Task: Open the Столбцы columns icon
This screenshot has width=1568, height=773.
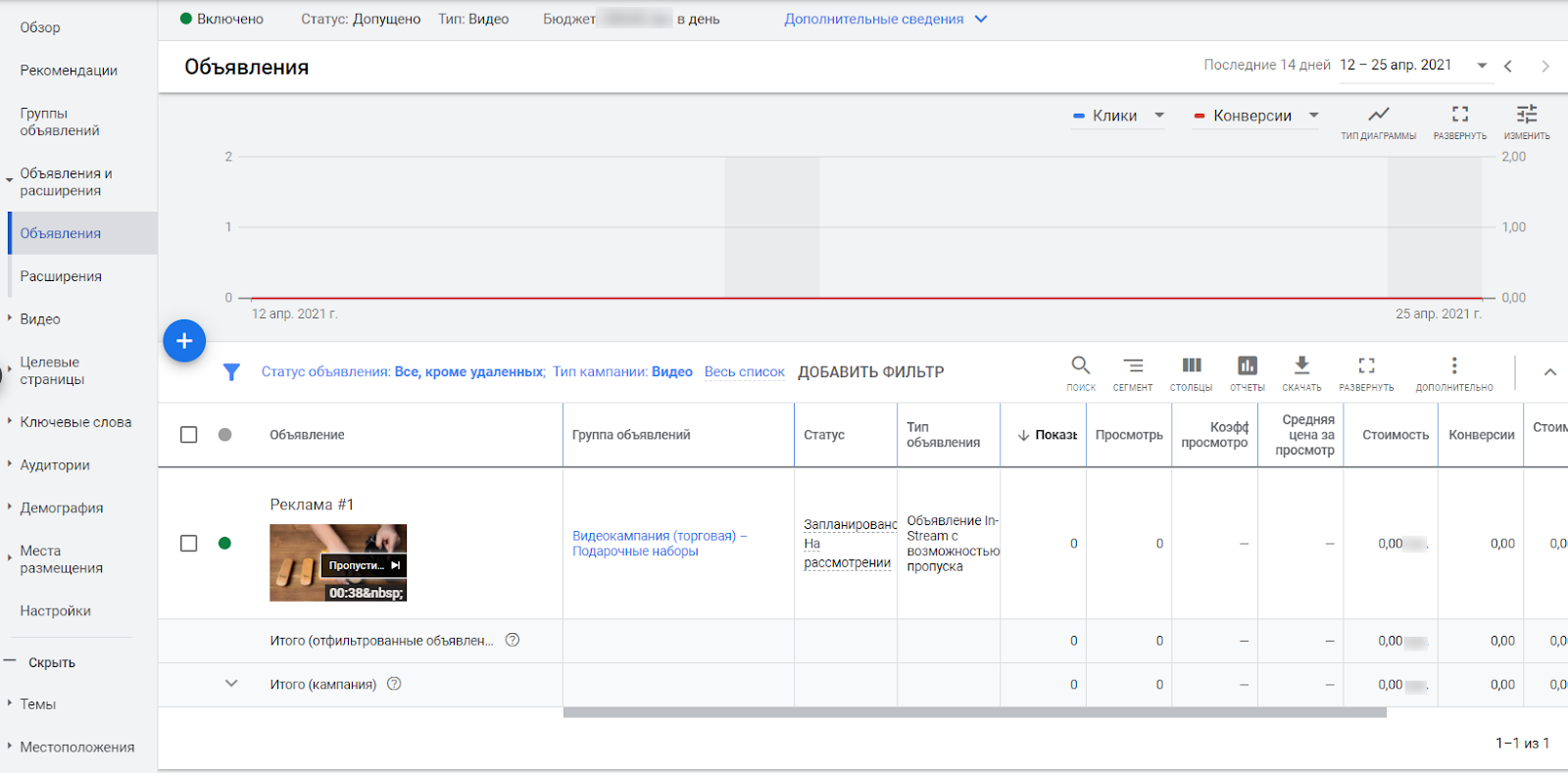Action: pyautogui.click(x=1191, y=366)
